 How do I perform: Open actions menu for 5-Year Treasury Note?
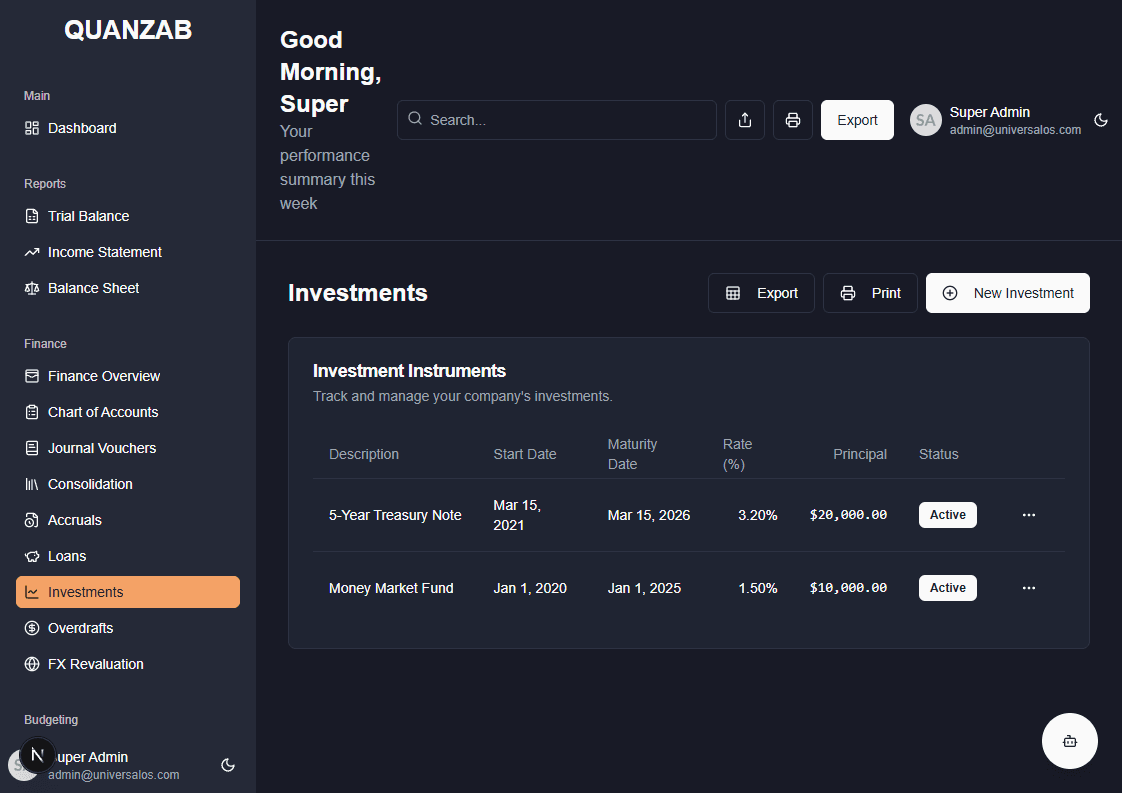tap(1029, 515)
